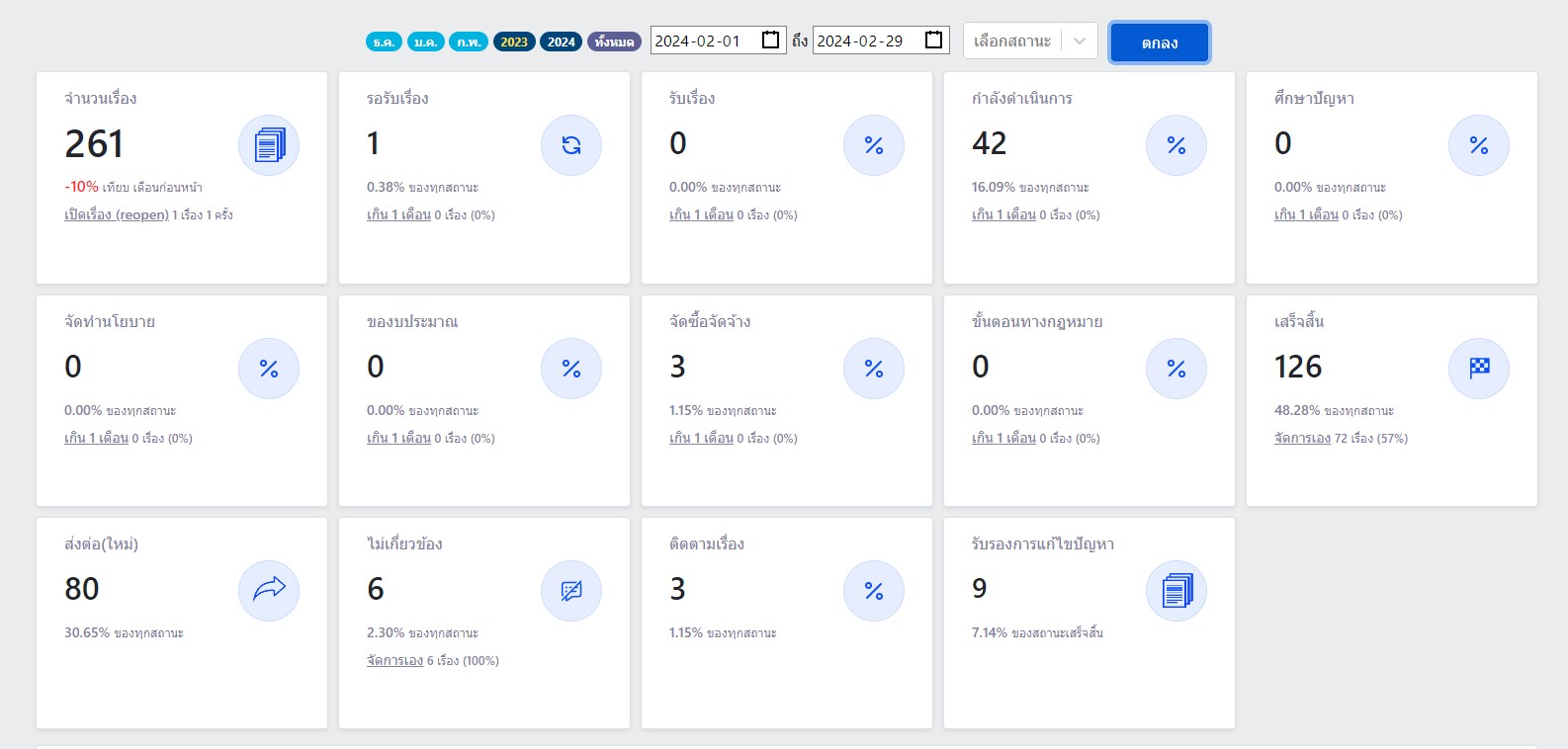Click the documents icon in จำนวนเรื่อง card
The height and width of the screenshot is (749, 1568).
269,145
